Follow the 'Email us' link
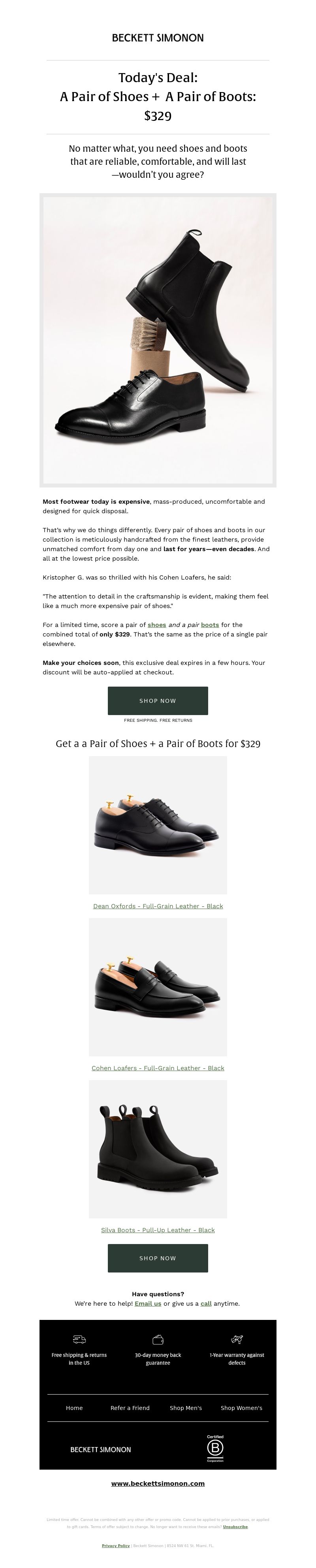This screenshot has height=1568, width=316. pos(148,1303)
